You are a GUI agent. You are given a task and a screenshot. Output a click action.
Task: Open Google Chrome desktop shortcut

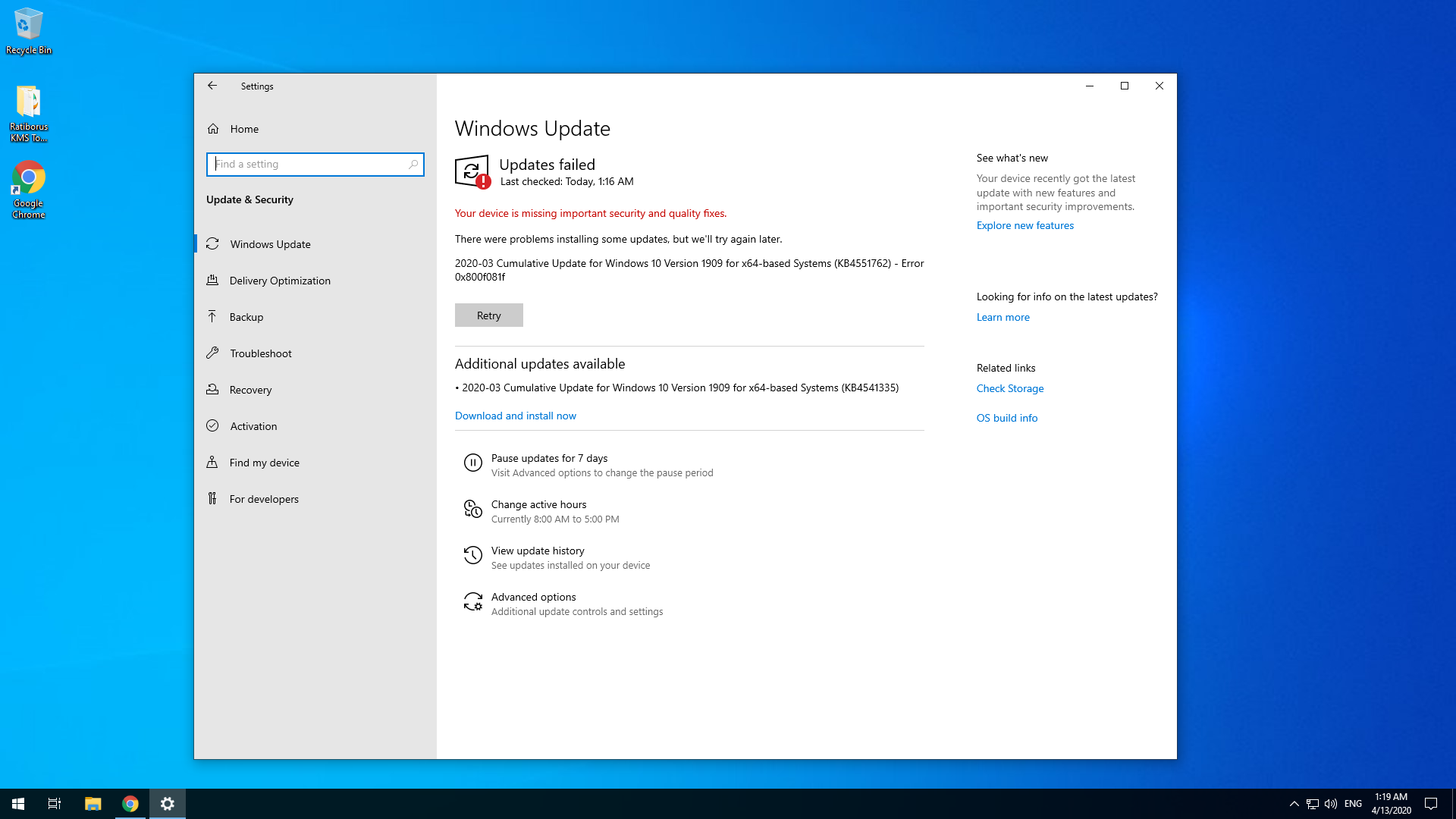28,190
